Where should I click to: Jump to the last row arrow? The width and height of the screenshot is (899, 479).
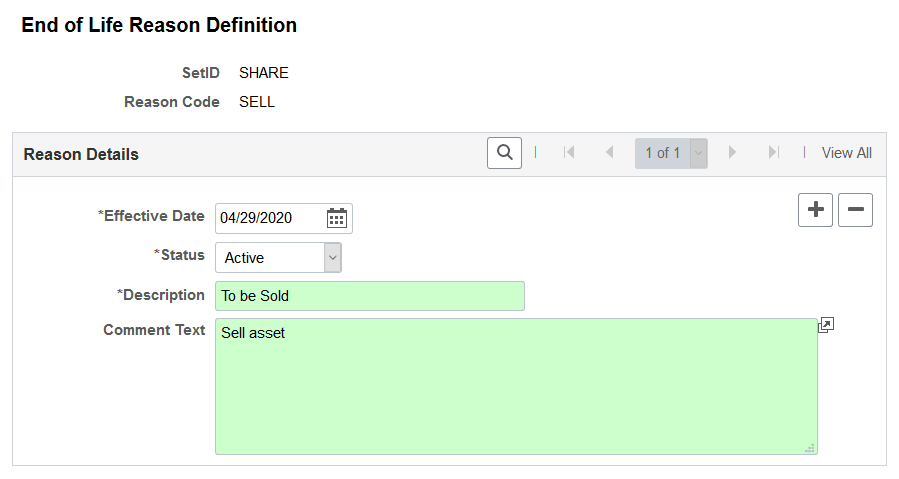(x=773, y=153)
